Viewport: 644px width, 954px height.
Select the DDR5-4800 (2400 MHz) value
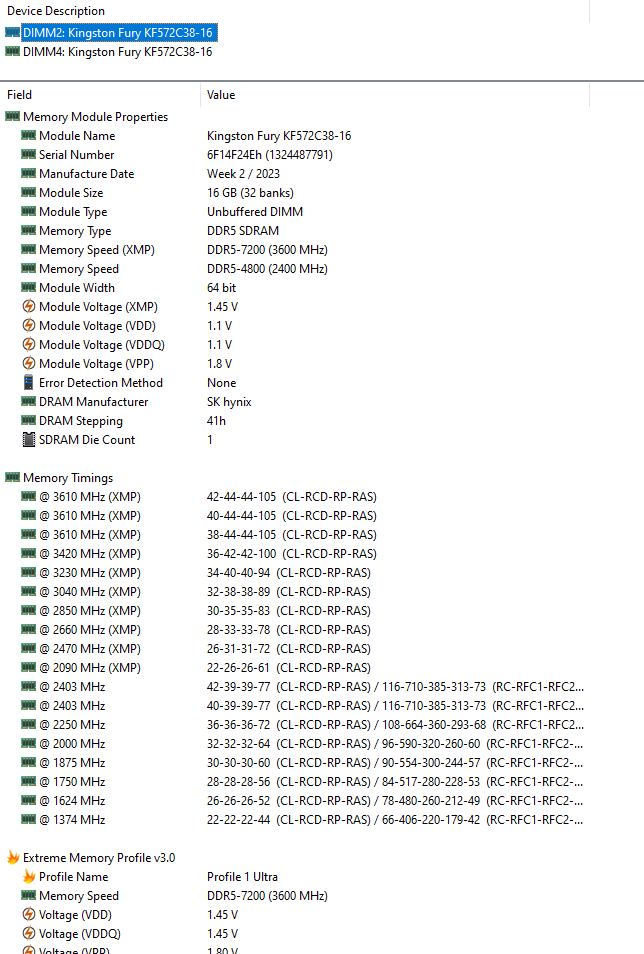(267, 268)
